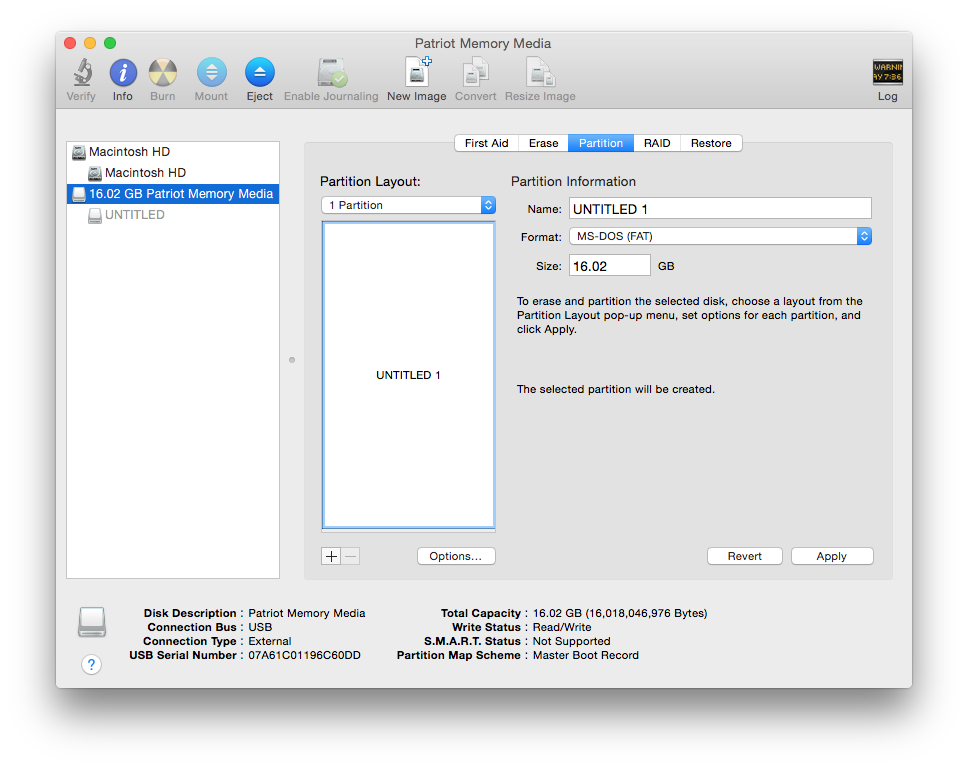
Task: Select the UNTITLED volume in sidebar
Action: coord(173,215)
